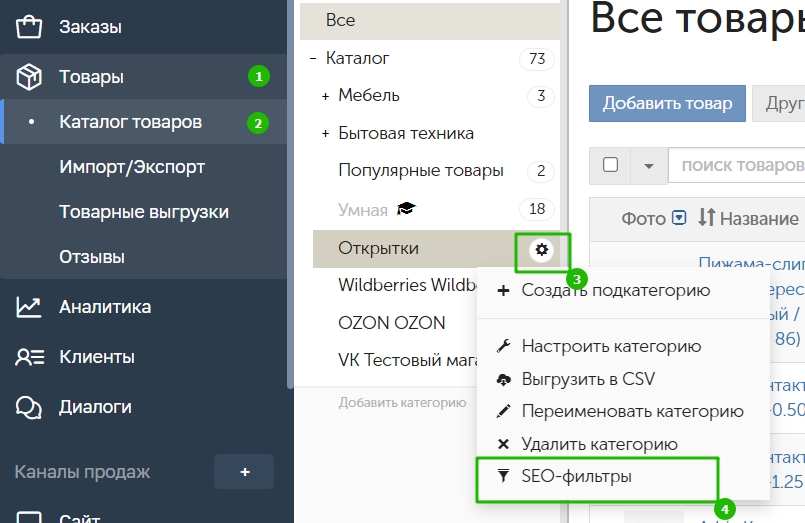Click the Название column header
This screenshot has height=523, width=805.
coord(759,219)
